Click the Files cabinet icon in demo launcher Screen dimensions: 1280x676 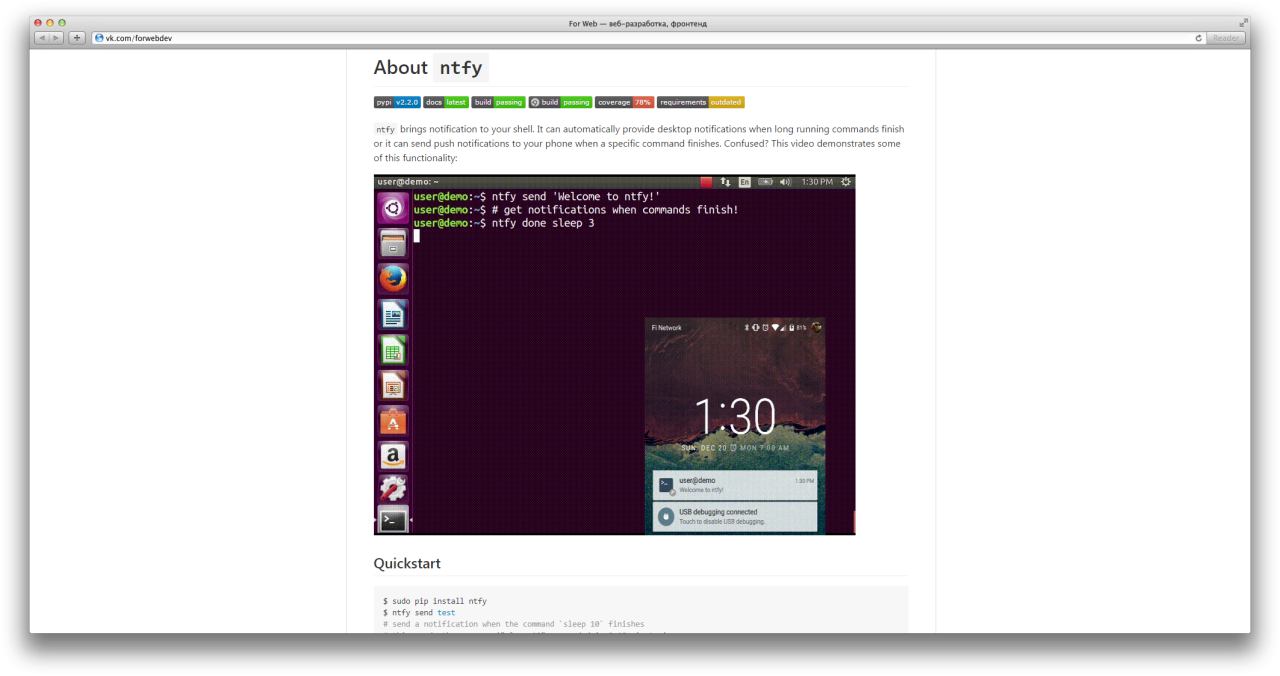point(393,243)
